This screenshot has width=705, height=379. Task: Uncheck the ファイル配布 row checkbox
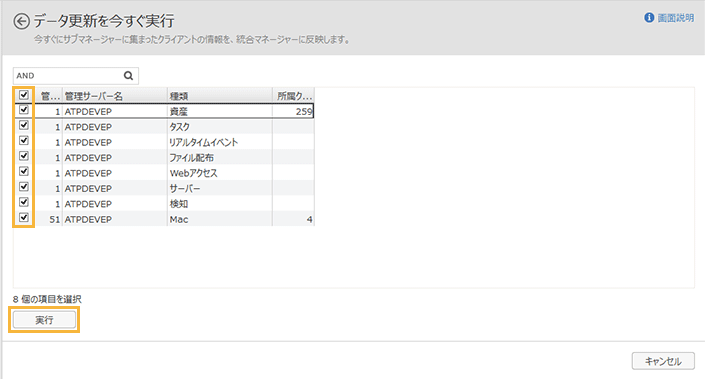[24, 156]
